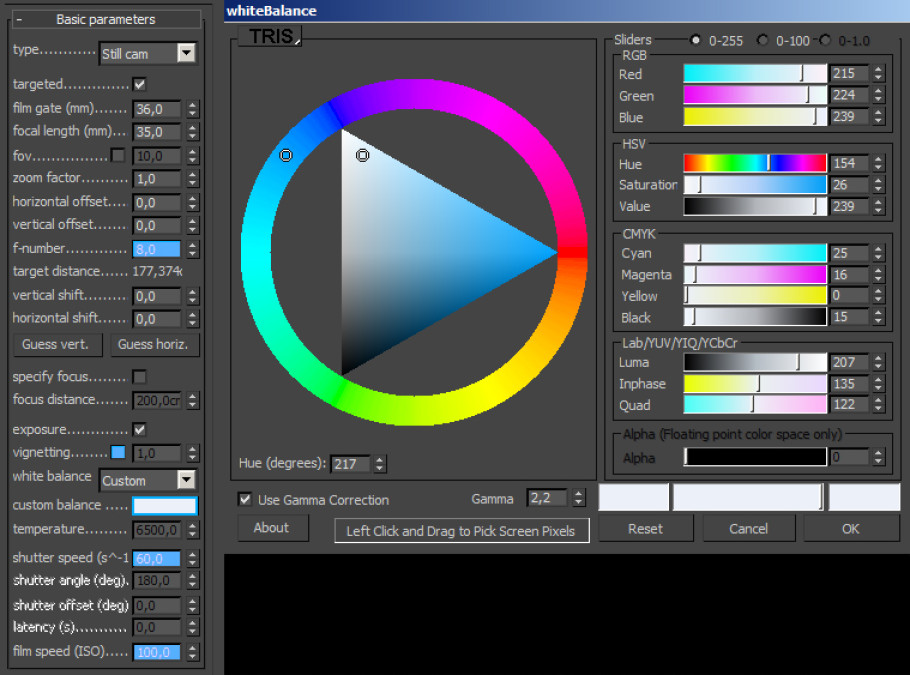Click the Cyan value spinner arrows
910x675 pixels.
pyautogui.click(x=878, y=253)
